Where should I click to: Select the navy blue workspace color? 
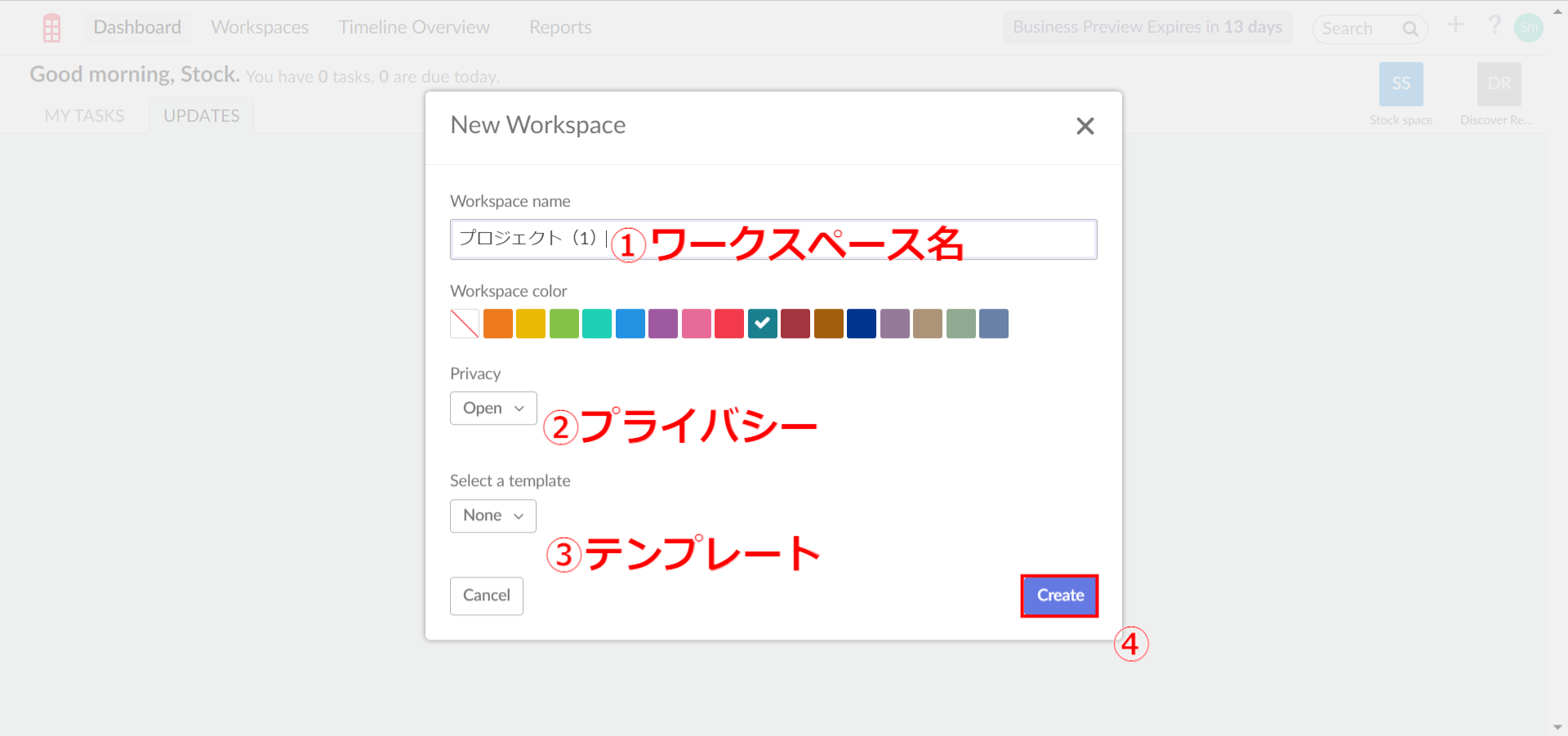pyautogui.click(x=862, y=323)
